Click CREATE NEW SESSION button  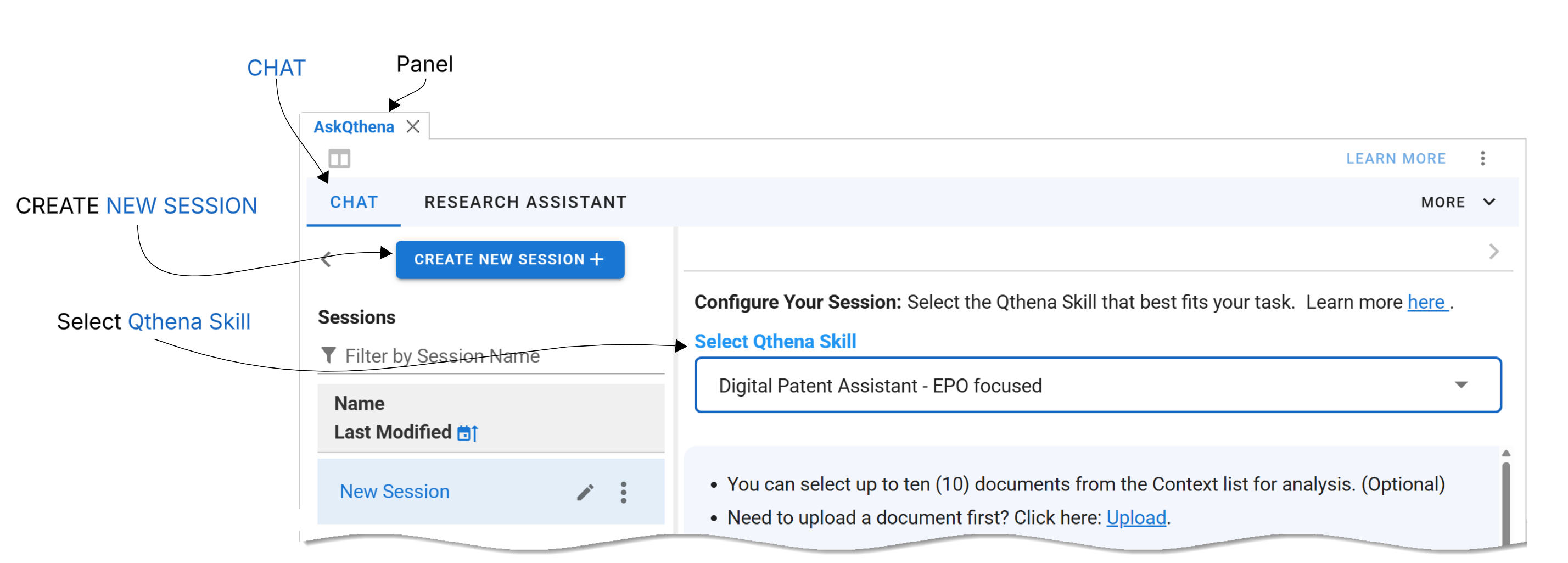tap(509, 259)
